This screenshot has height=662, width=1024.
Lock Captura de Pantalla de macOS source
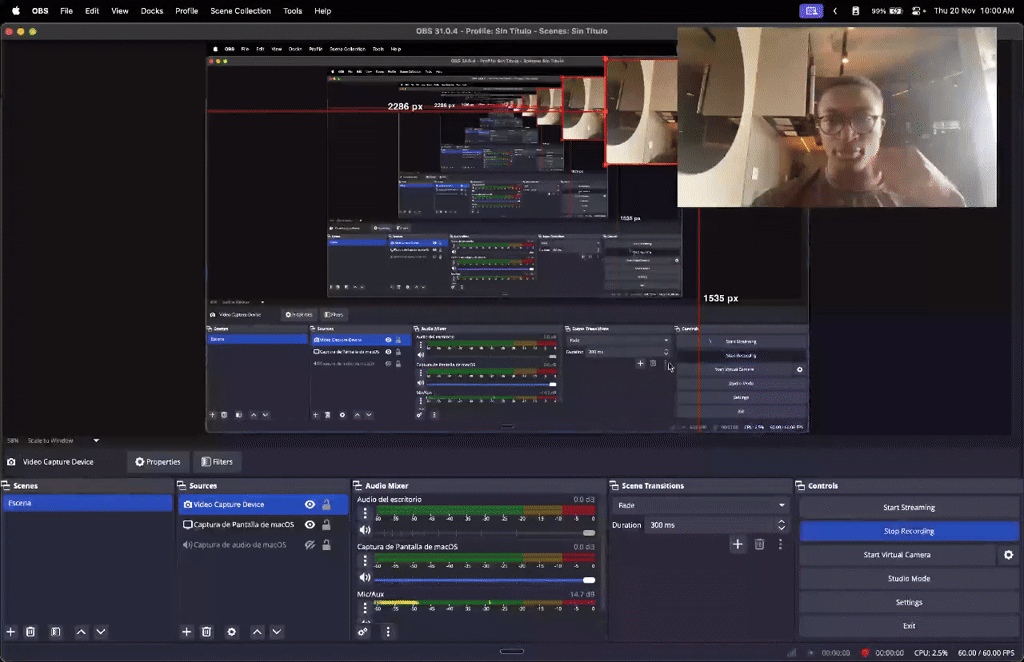pyautogui.click(x=327, y=524)
